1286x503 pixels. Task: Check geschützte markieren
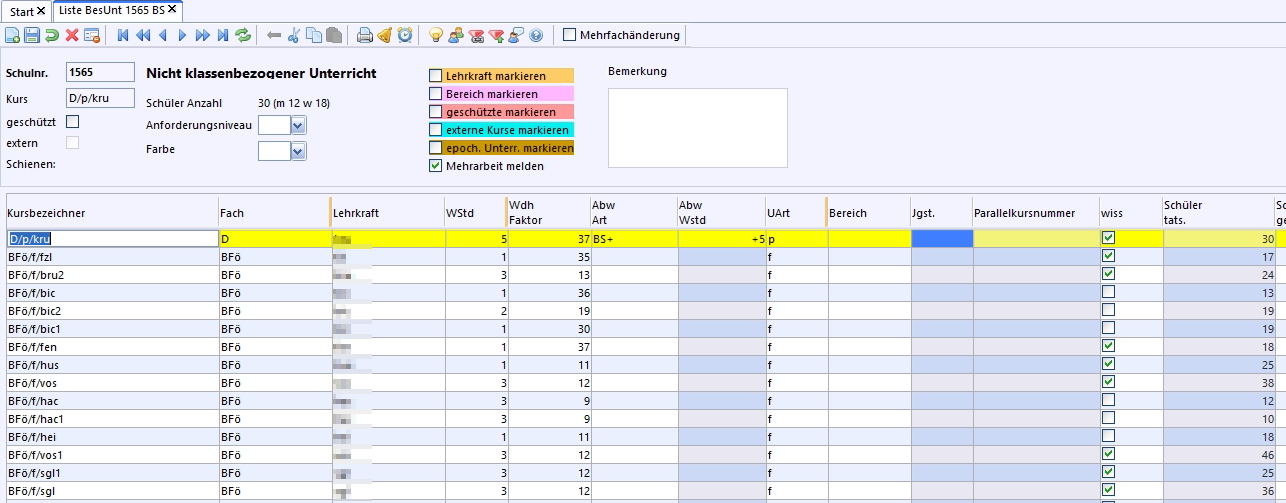(x=435, y=112)
